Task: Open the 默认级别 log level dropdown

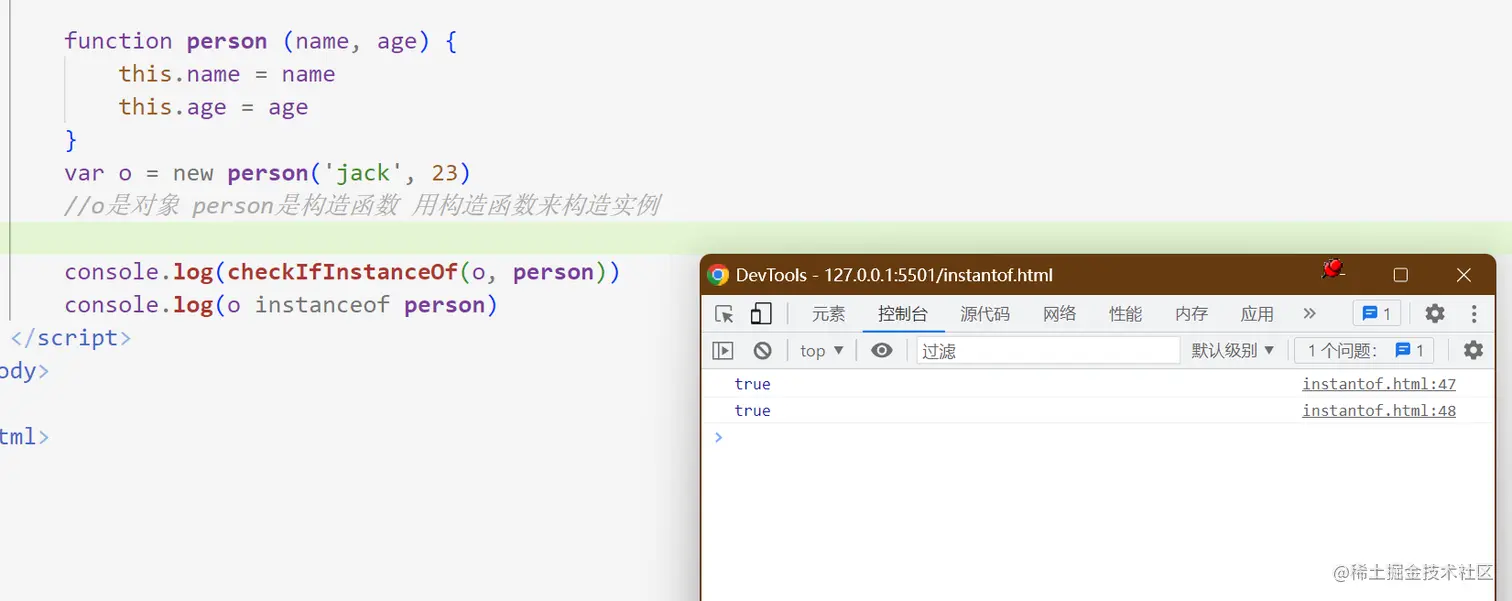Action: [x=1233, y=350]
